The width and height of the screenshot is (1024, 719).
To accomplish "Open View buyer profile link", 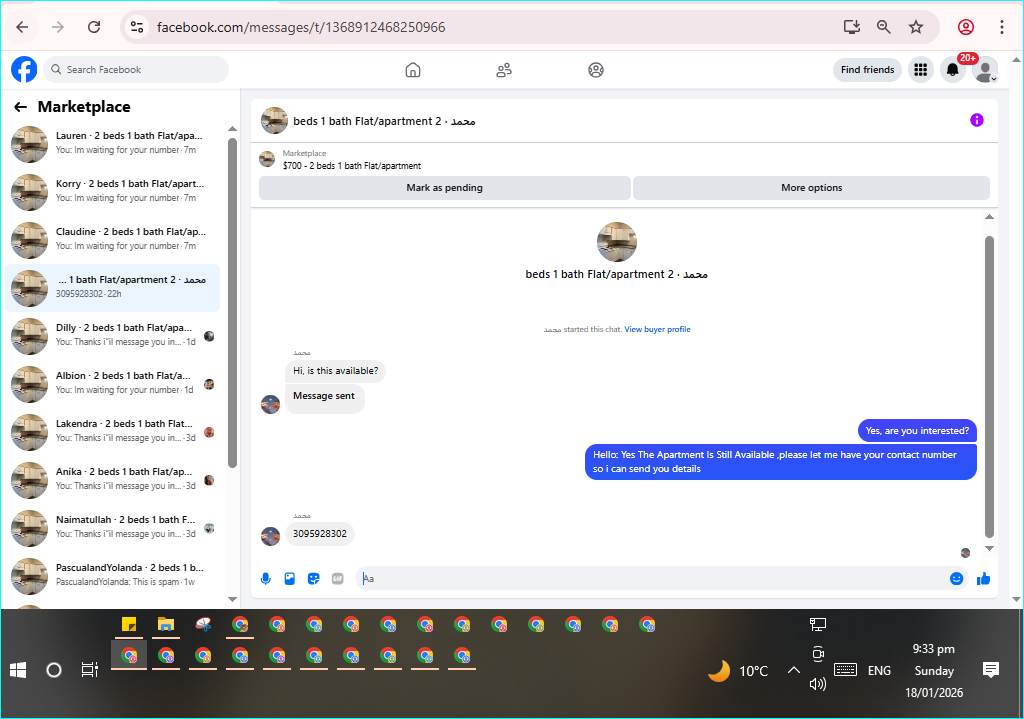I will [x=657, y=330].
